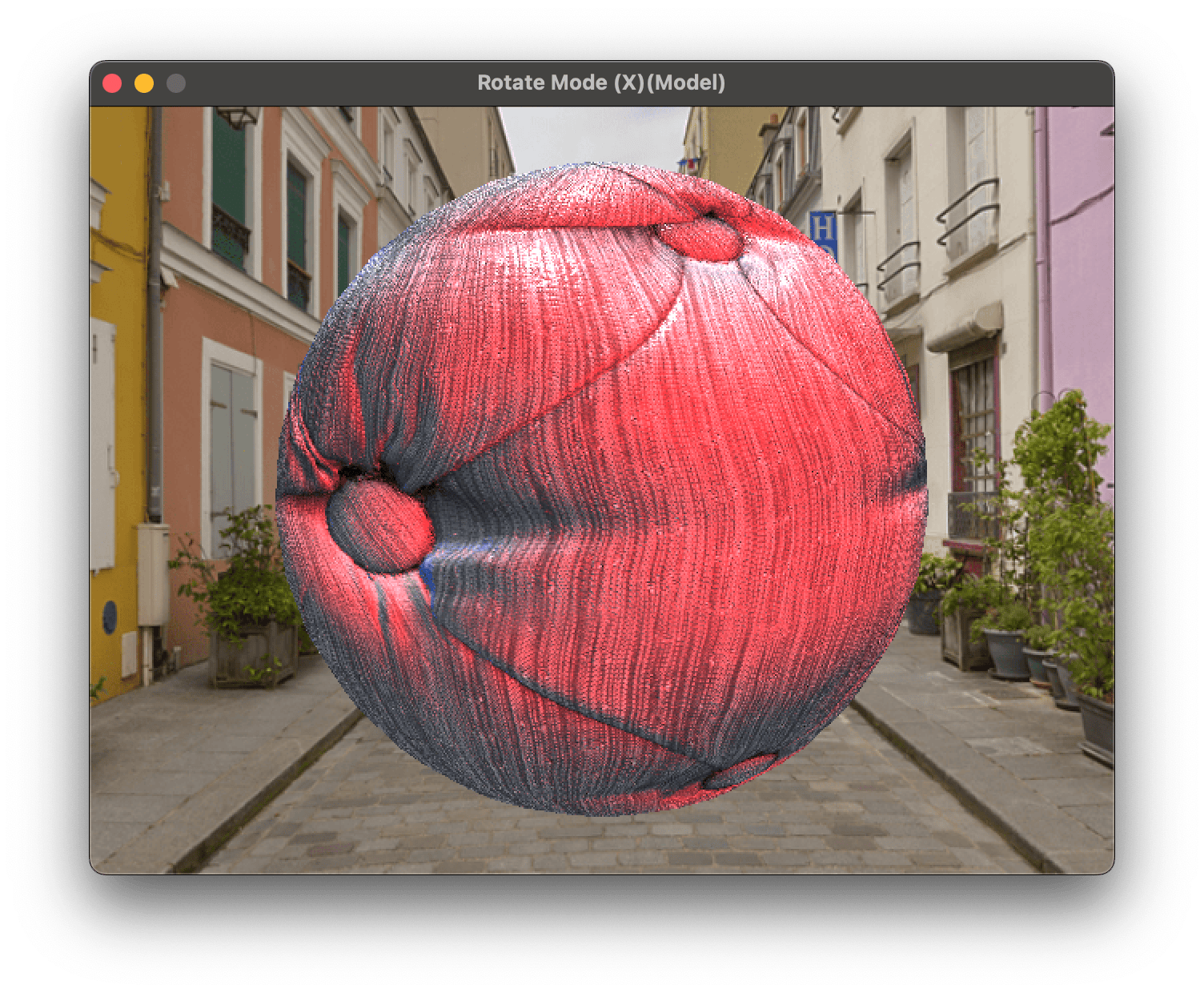
Task: Minimize the window with the yellow button
Action: 144,83
